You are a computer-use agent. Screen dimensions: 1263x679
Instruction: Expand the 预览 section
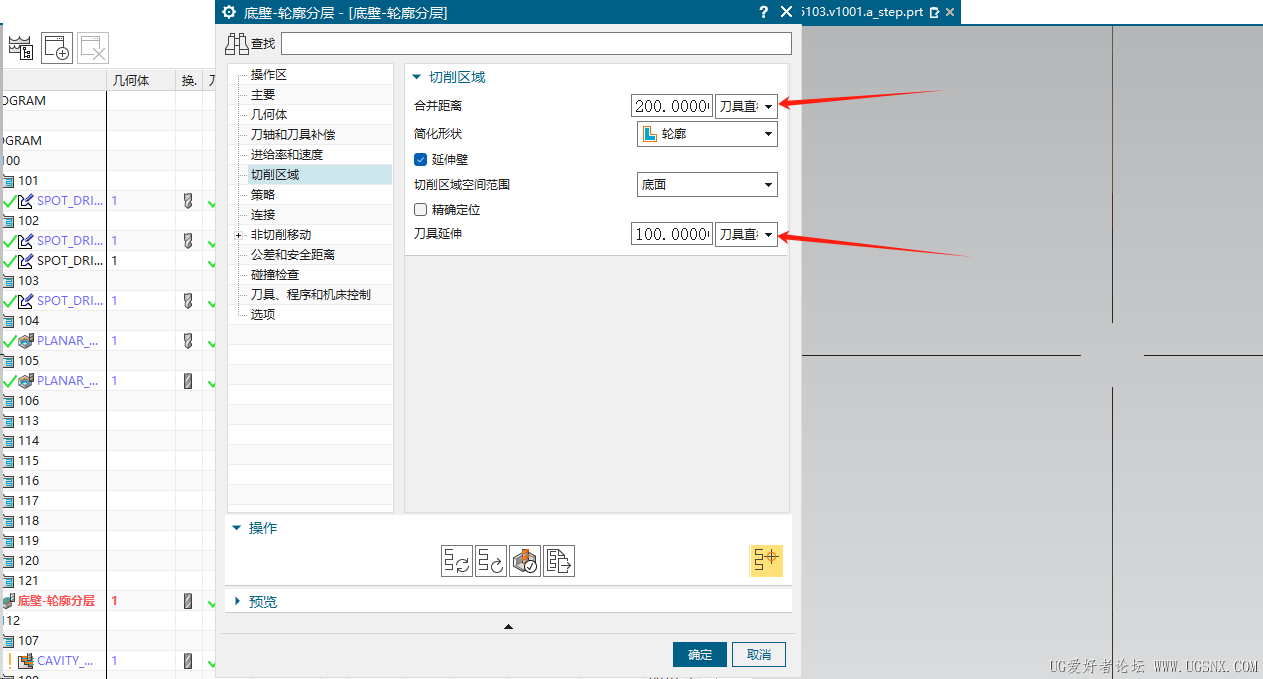click(237, 601)
